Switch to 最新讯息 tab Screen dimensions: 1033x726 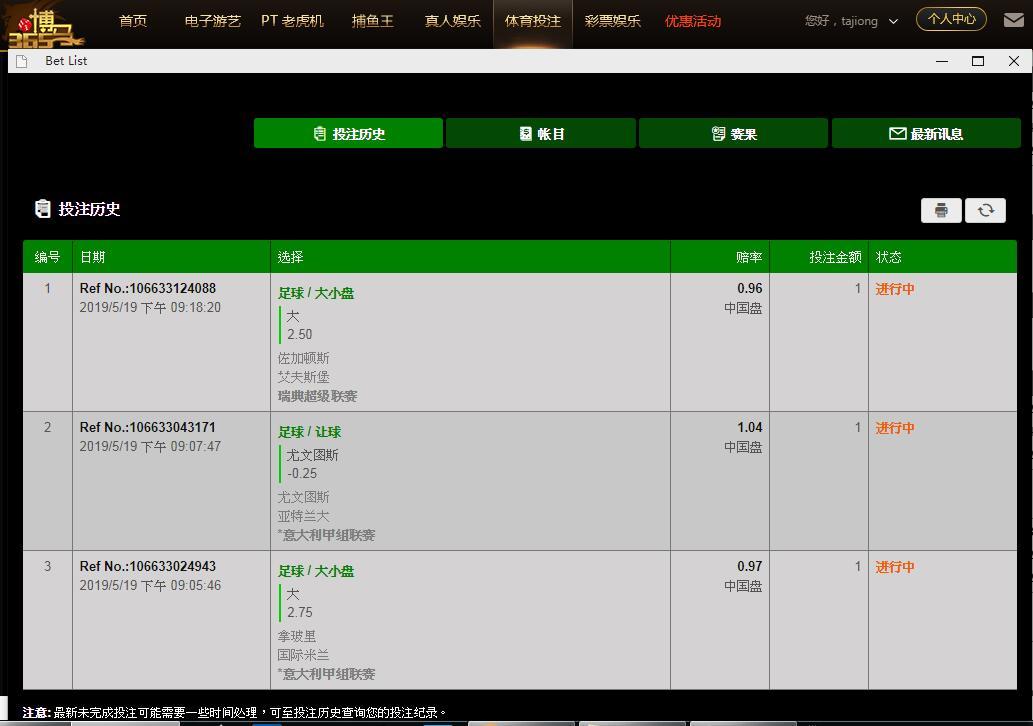926,133
